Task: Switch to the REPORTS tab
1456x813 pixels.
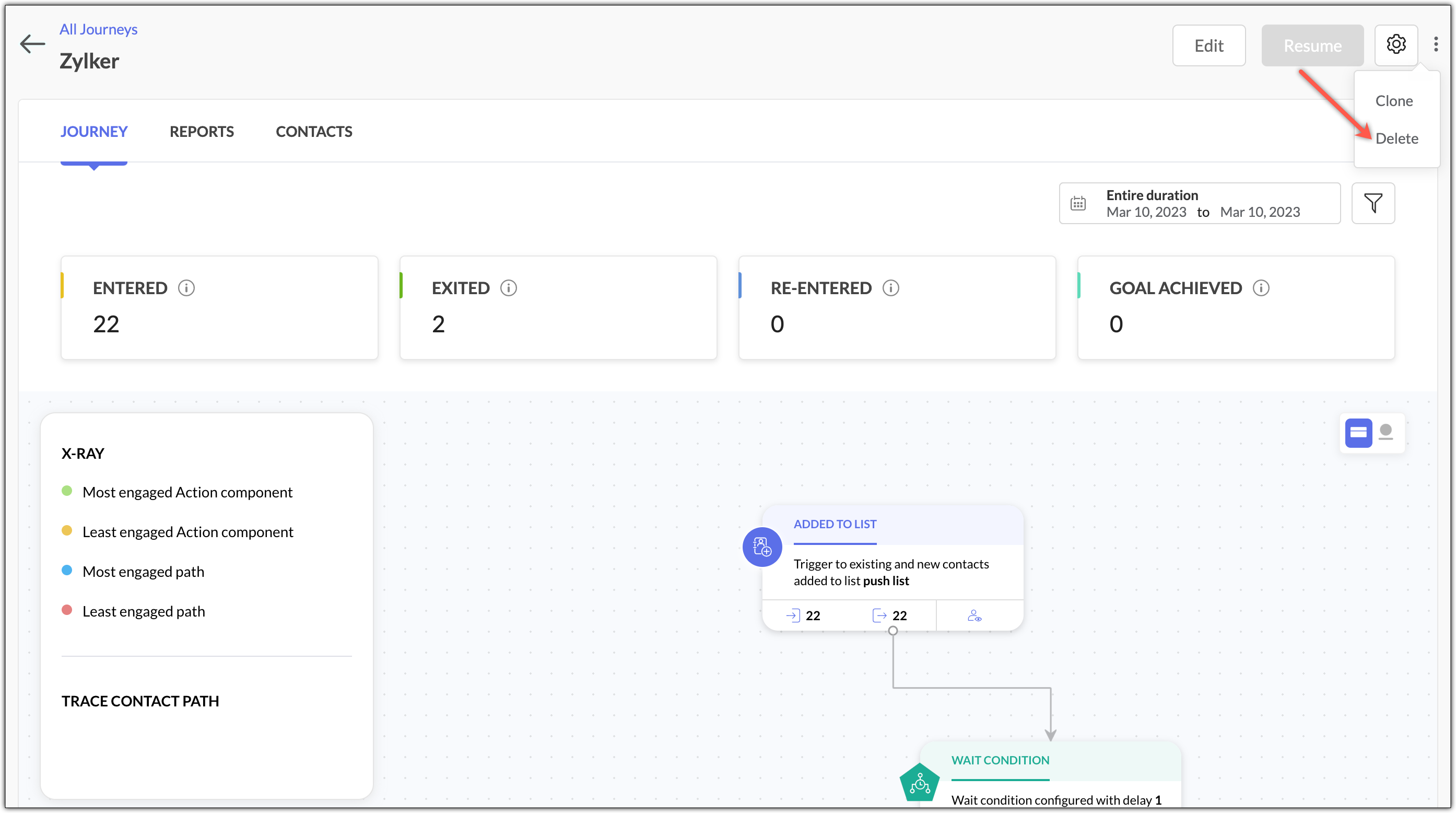Action: [x=202, y=132]
